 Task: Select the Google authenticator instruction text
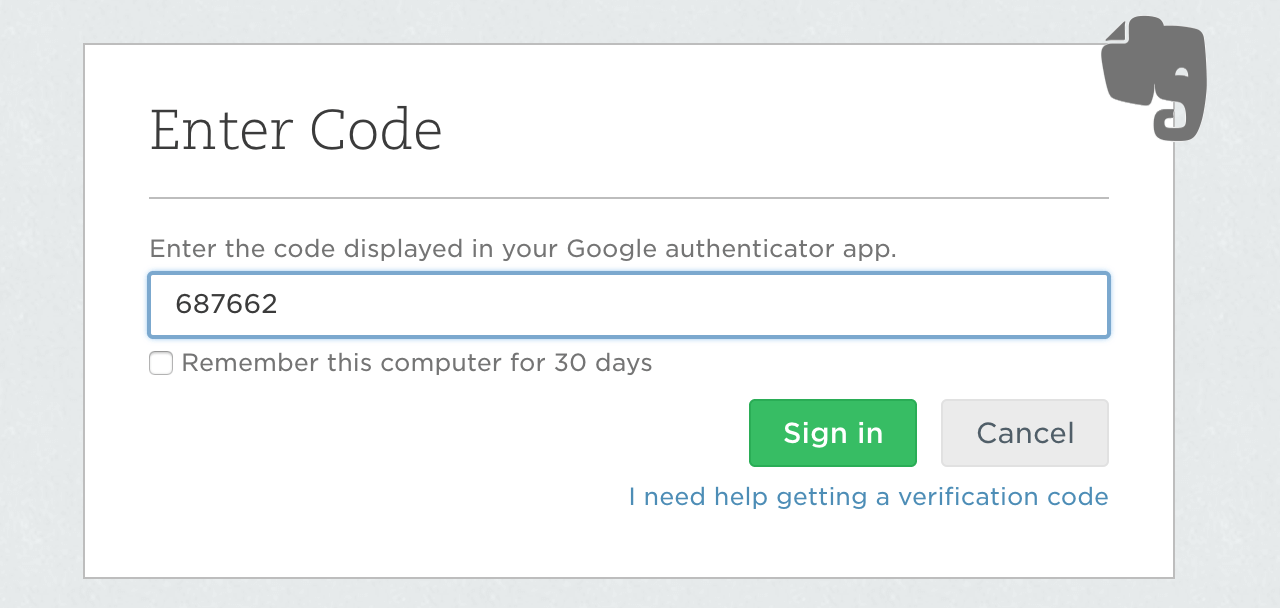(523, 248)
